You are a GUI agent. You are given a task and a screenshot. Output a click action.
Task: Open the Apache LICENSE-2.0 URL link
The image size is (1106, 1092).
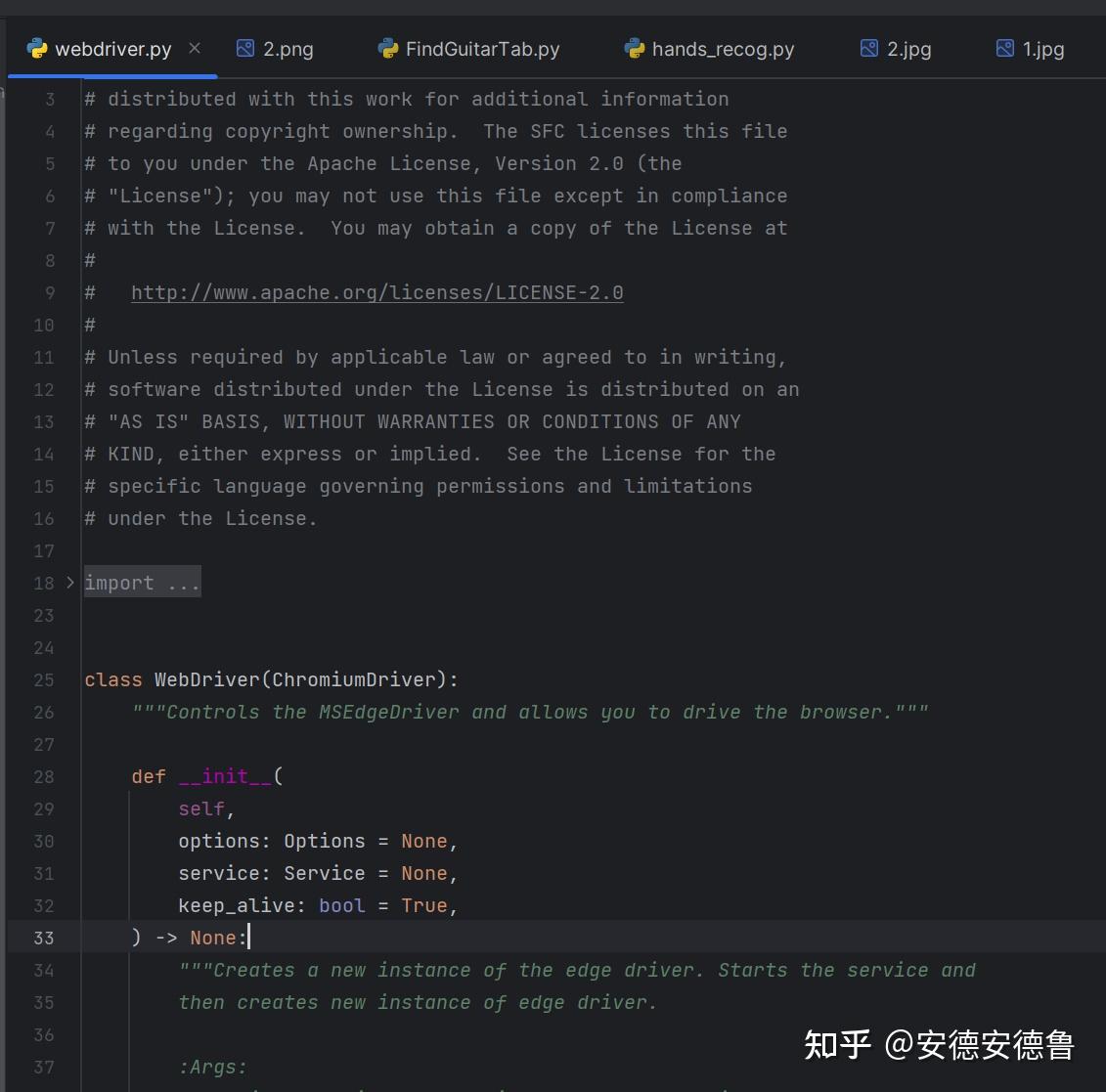click(x=376, y=292)
